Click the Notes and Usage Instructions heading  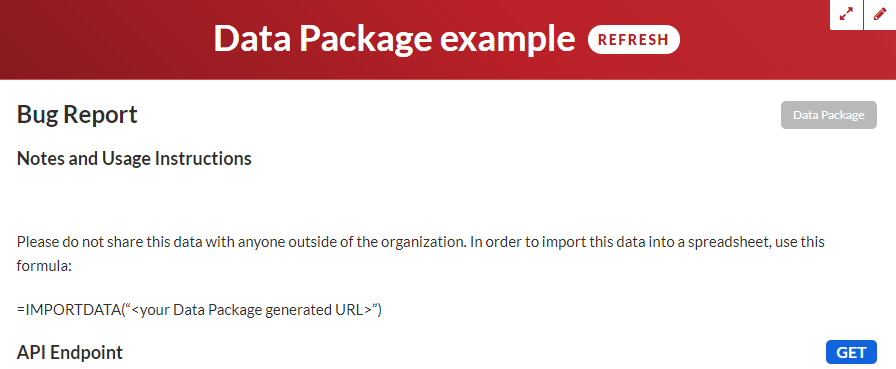(134, 158)
